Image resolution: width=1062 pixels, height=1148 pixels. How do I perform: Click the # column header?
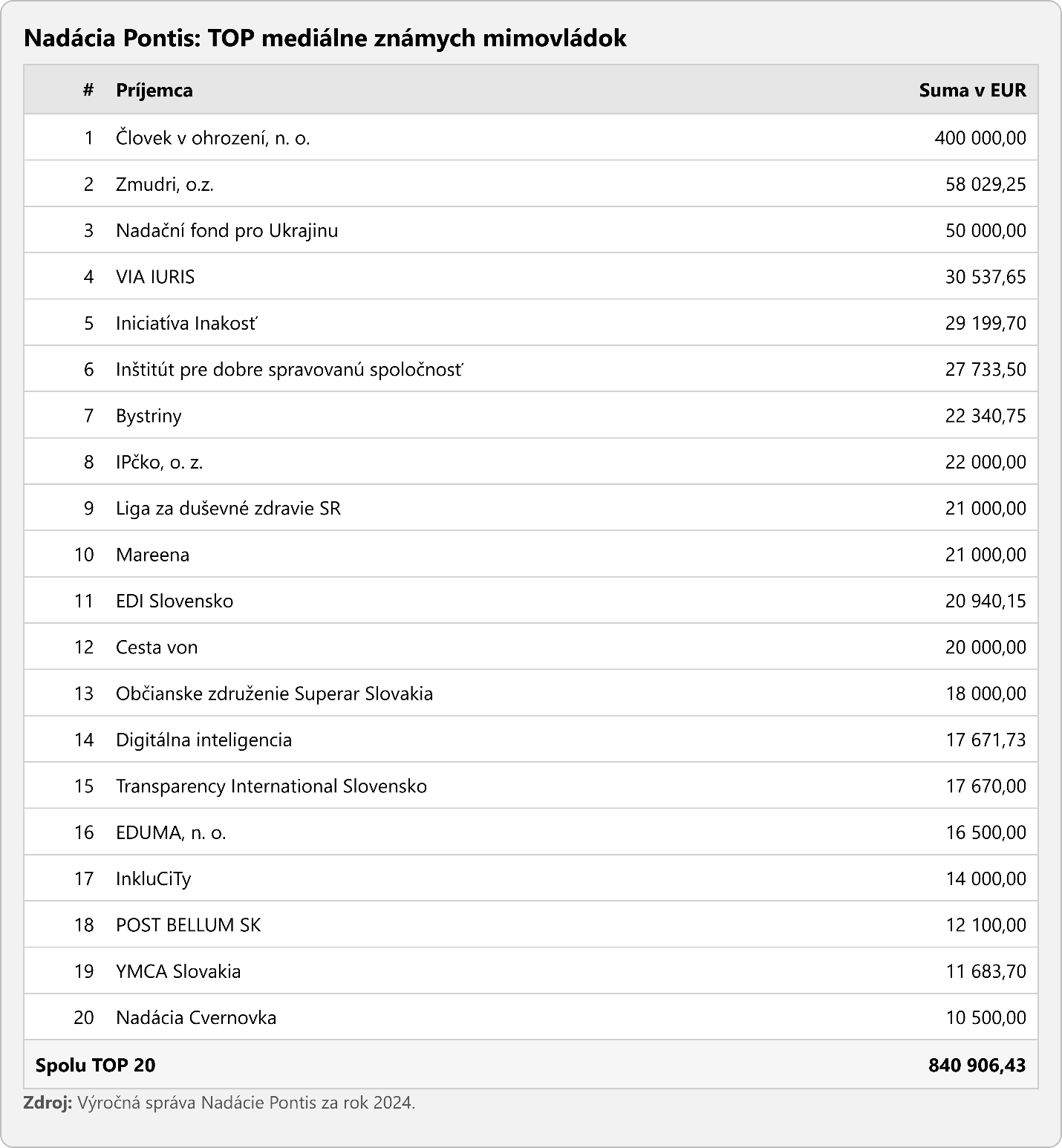click(88, 90)
